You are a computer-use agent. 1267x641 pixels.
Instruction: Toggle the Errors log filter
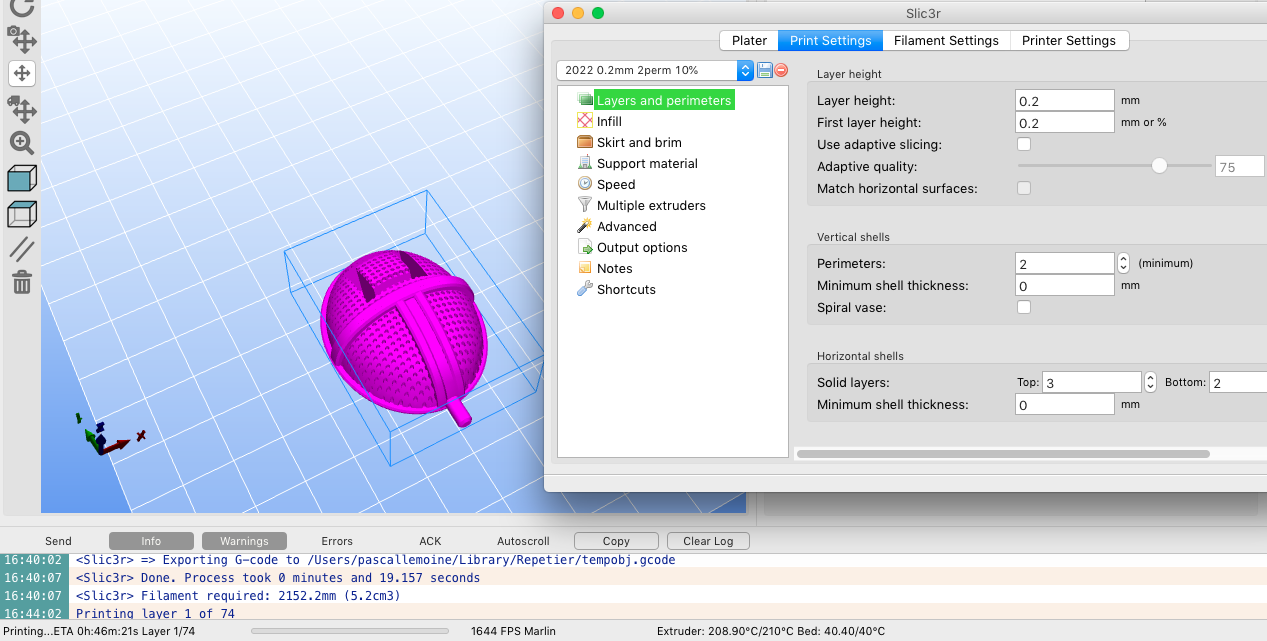(337, 541)
